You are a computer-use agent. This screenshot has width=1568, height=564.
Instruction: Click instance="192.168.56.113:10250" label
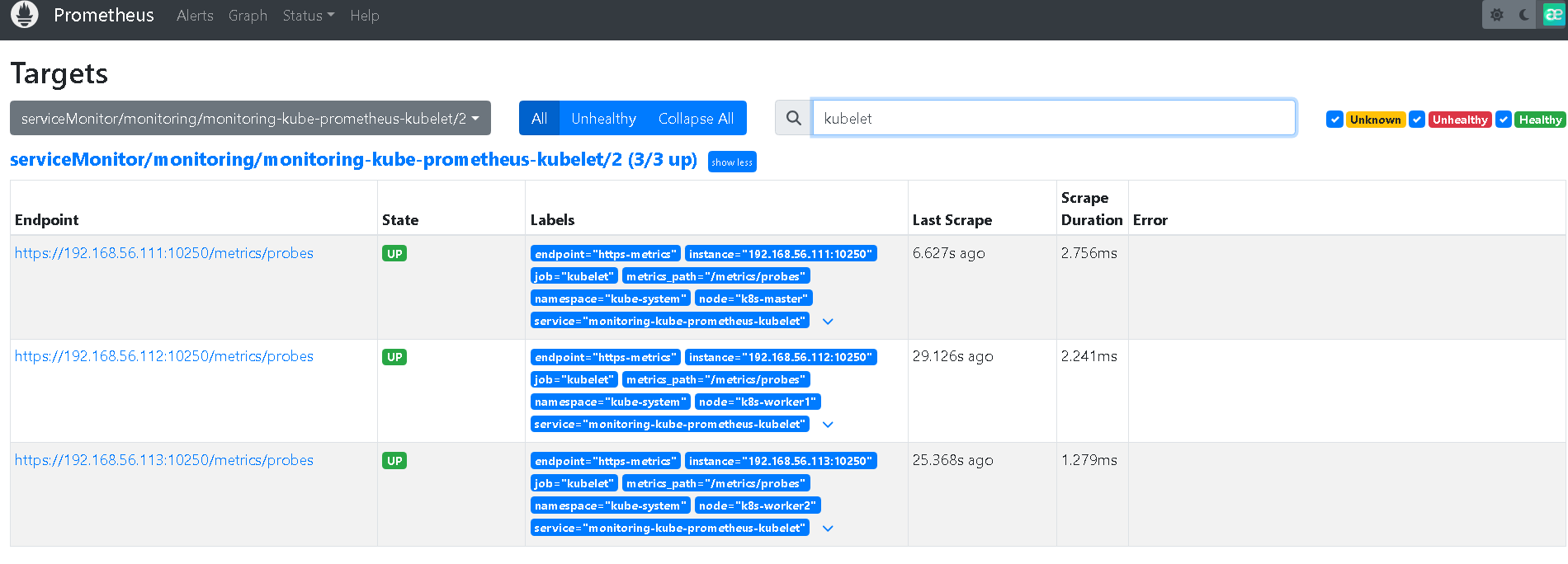pos(781,461)
